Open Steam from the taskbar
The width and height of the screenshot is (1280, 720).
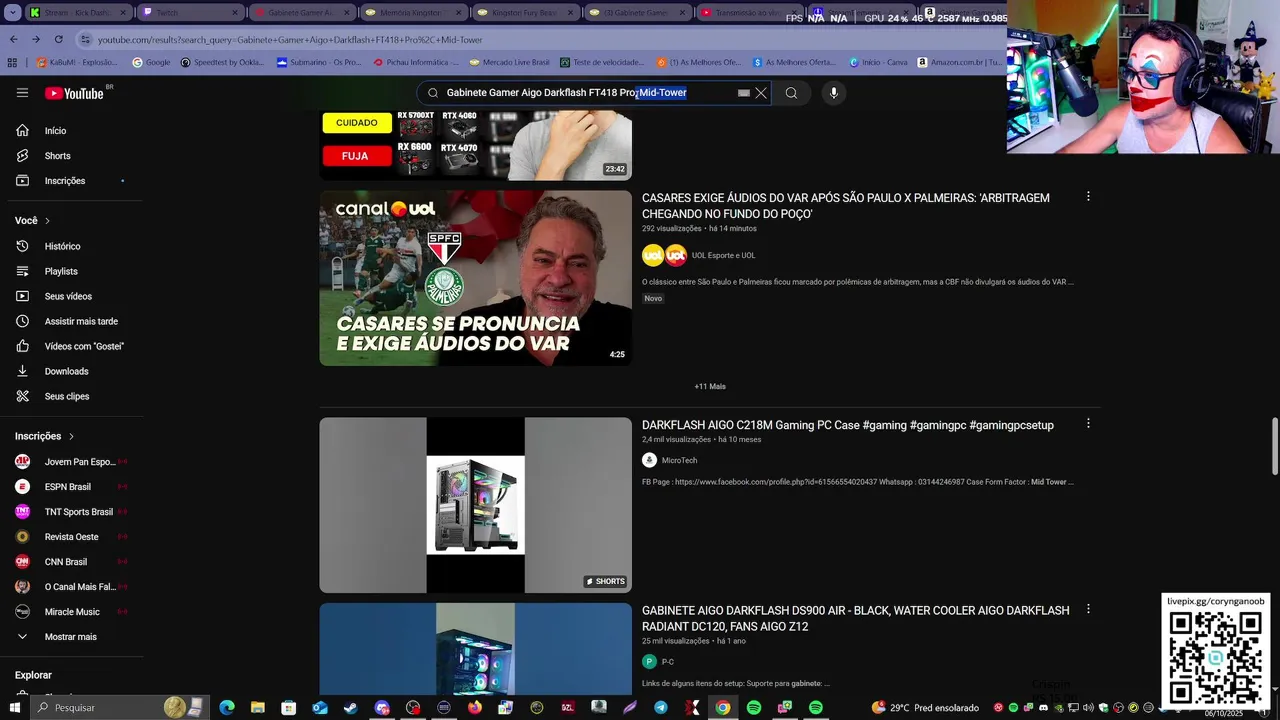click(351, 707)
